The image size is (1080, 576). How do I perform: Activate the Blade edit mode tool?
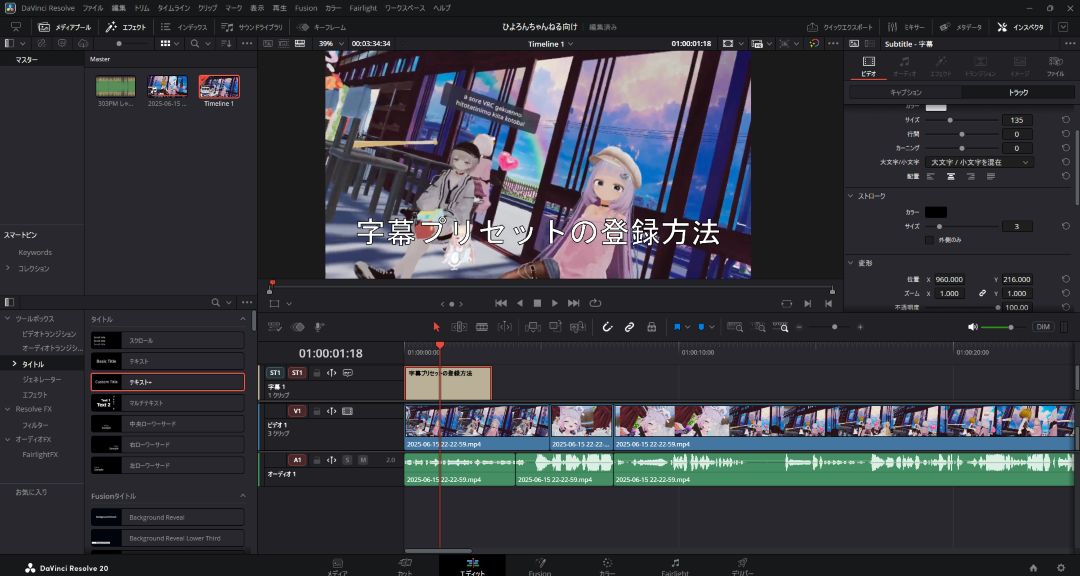coord(482,327)
